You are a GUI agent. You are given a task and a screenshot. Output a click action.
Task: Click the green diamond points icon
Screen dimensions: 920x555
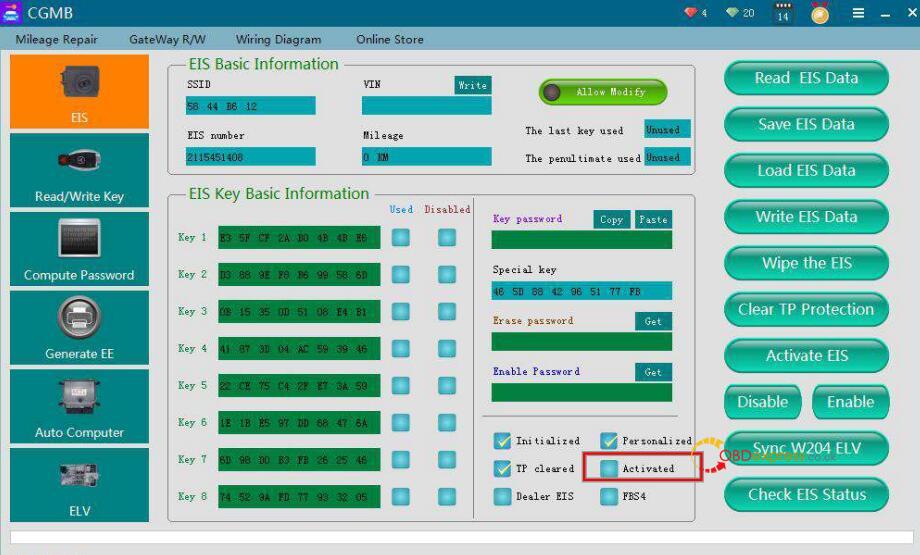[732, 12]
